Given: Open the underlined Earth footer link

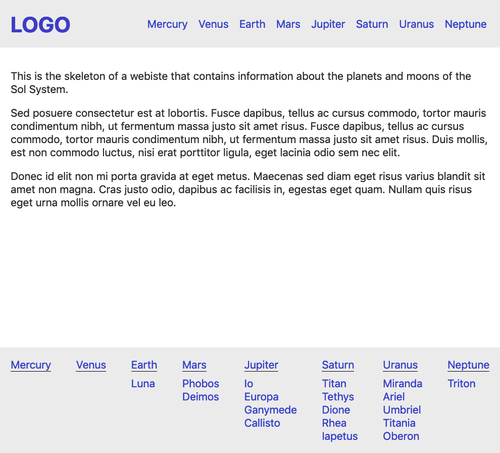Looking at the screenshot, I should [x=144, y=365].
